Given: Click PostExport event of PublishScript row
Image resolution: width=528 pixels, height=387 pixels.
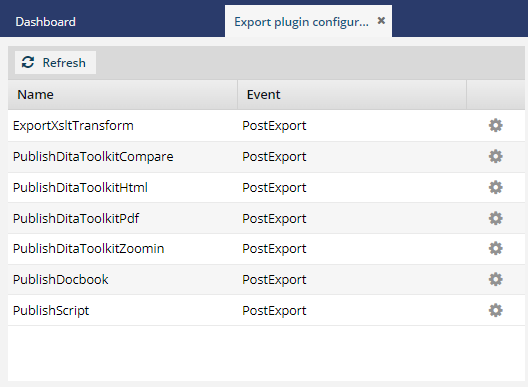Looking at the screenshot, I should pos(274,311).
